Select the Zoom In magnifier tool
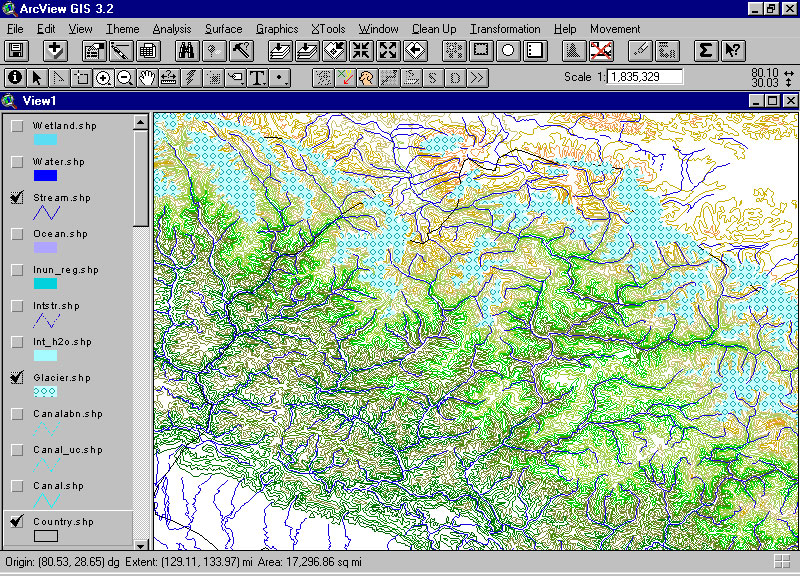Screen dimensions: 800x576 tap(103, 77)
